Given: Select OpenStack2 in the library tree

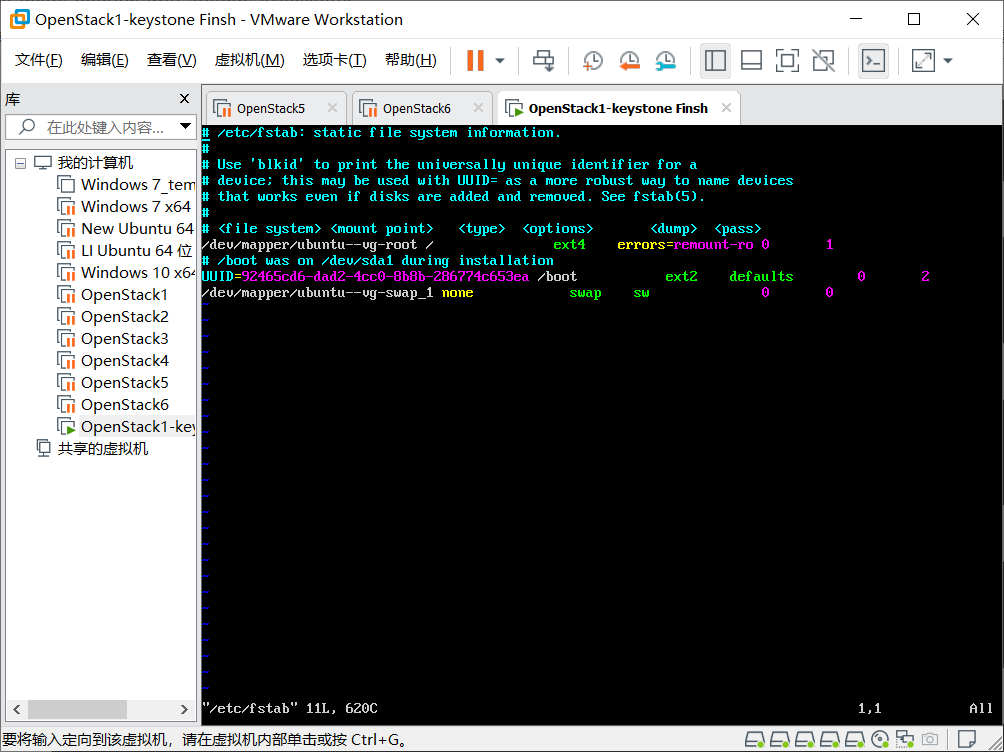Looking at the screenshot, I should pos(124,316).
